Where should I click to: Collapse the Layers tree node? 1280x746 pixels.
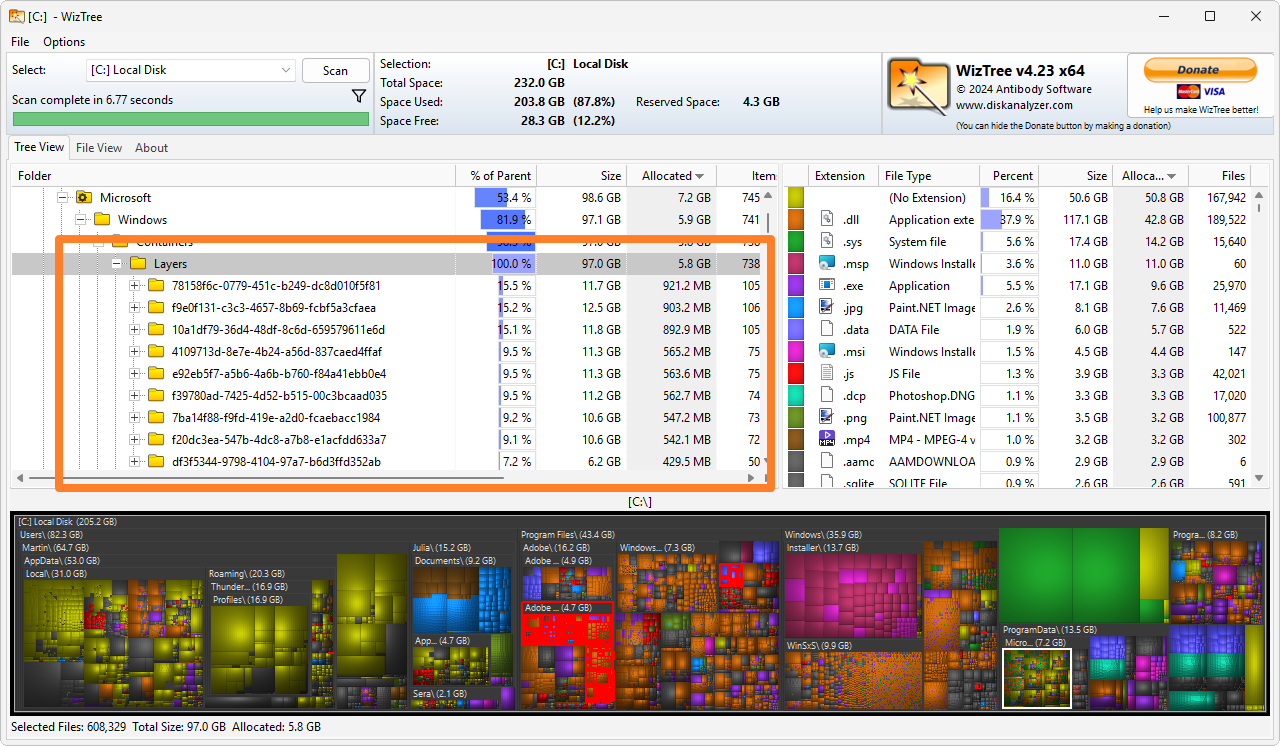tap(117, 263)
